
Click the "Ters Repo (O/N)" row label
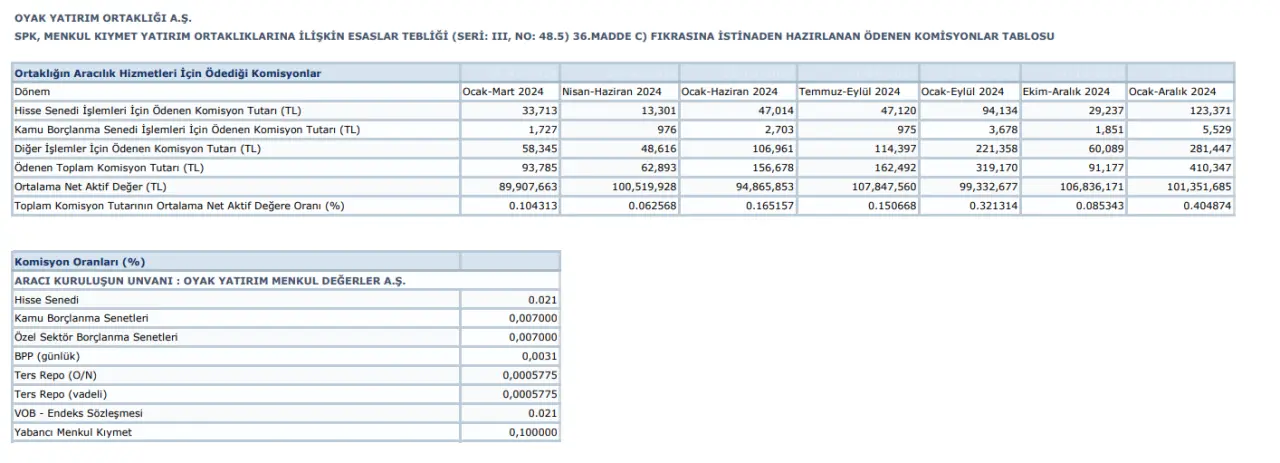[54, 375]
